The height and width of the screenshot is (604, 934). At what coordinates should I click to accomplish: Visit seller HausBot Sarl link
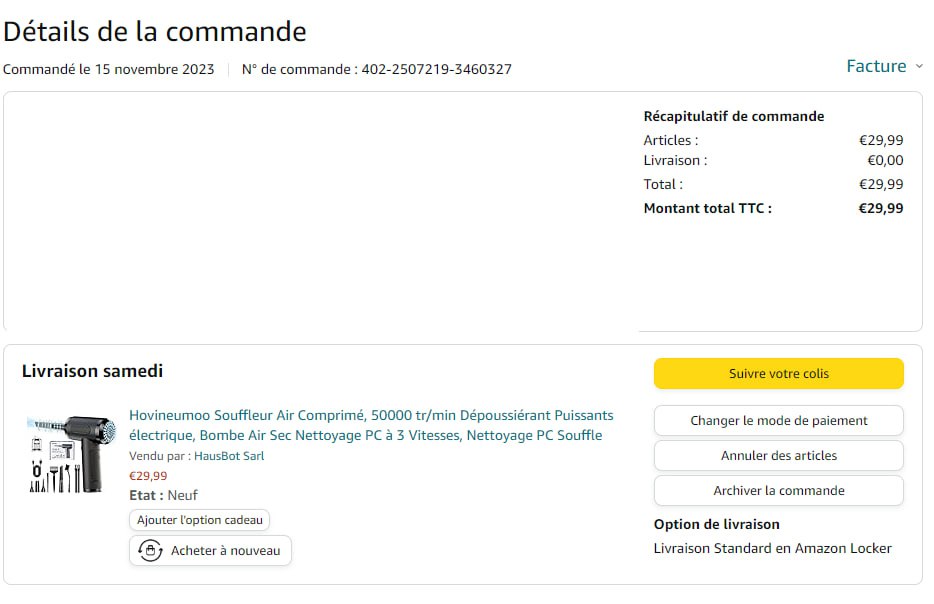229,456
